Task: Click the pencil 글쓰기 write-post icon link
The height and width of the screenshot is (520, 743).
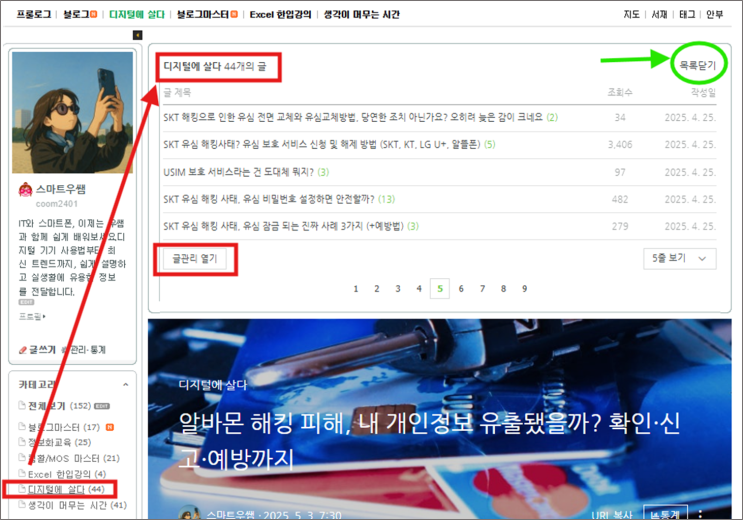Action: [x=37, y=350]
